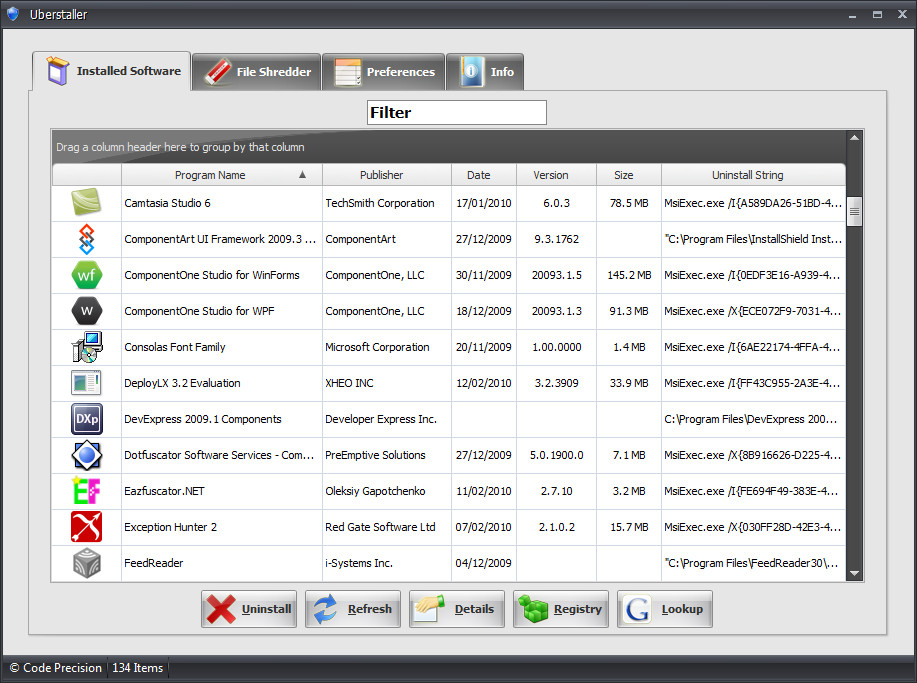Select ComponentOne Studio for WinForms entry
This screenshot has height=683, width=917.
(x=212, y=275)
